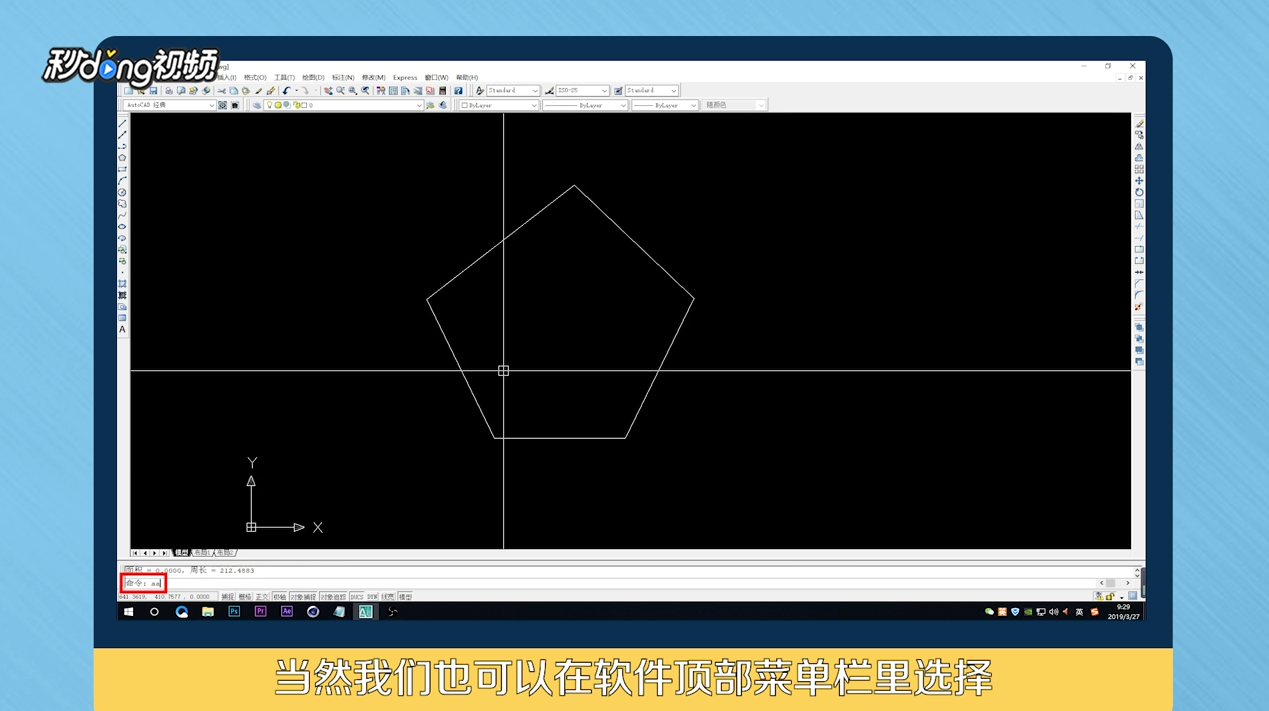Select the Erase tool in modify toolbar
Viewport: 1269px width, 711px height.
coord(1139,123)
